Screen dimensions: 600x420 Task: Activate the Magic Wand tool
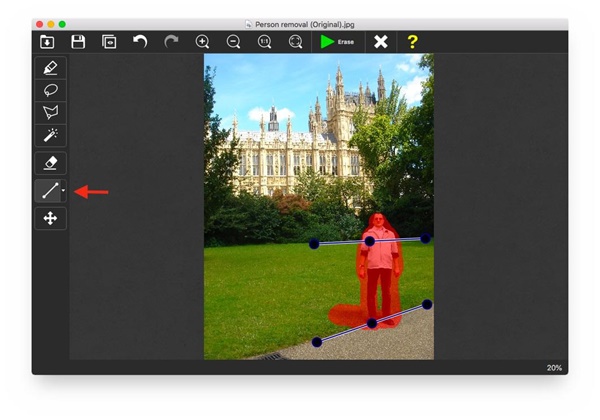click(51, 134)
